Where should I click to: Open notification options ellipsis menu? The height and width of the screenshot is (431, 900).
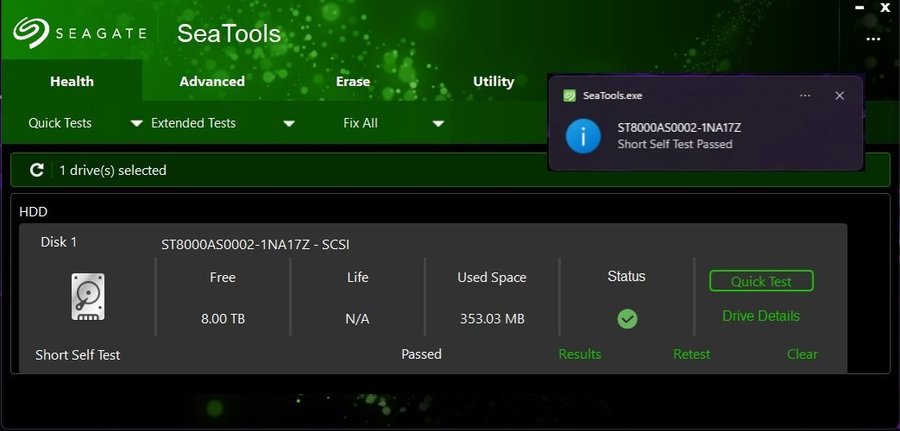click(x=805, y=96)
